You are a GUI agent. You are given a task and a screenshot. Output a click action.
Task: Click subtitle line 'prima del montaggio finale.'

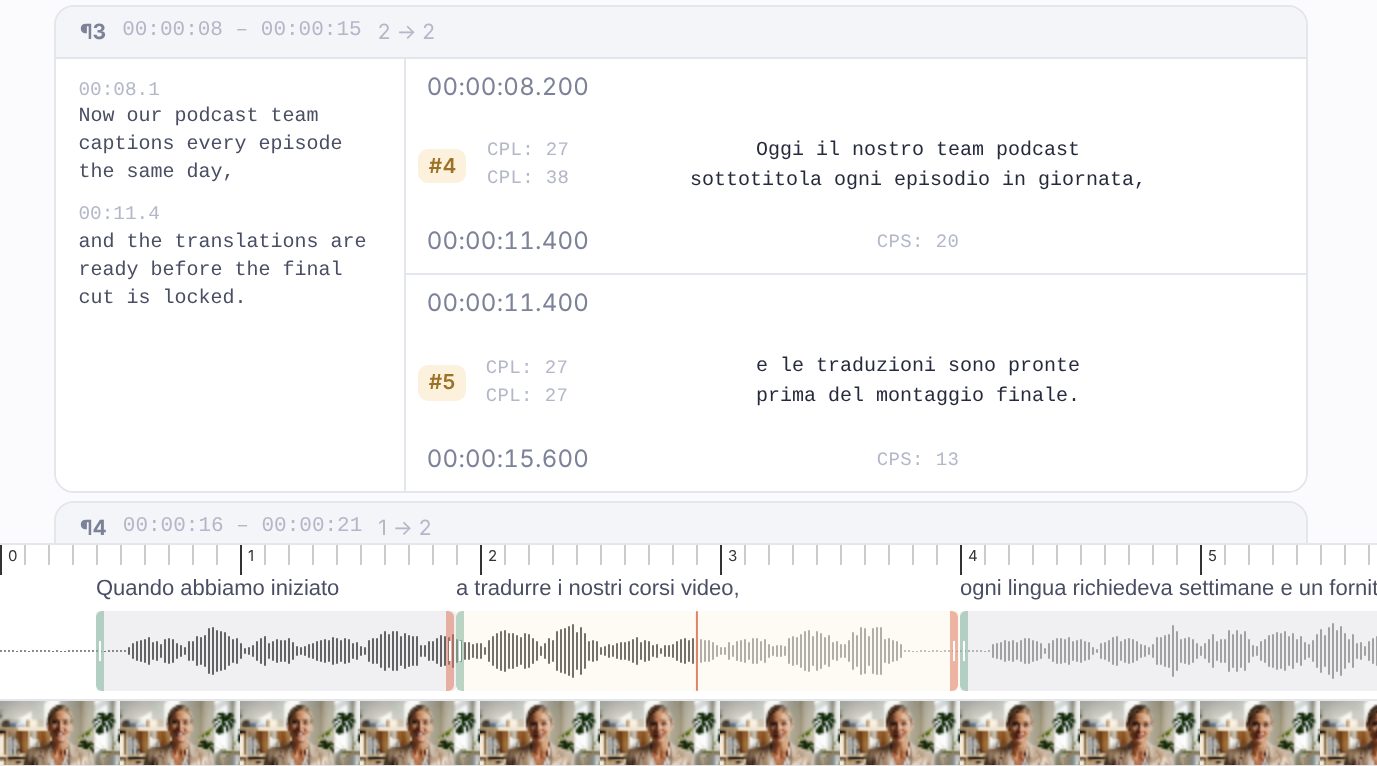pos(918,395)
